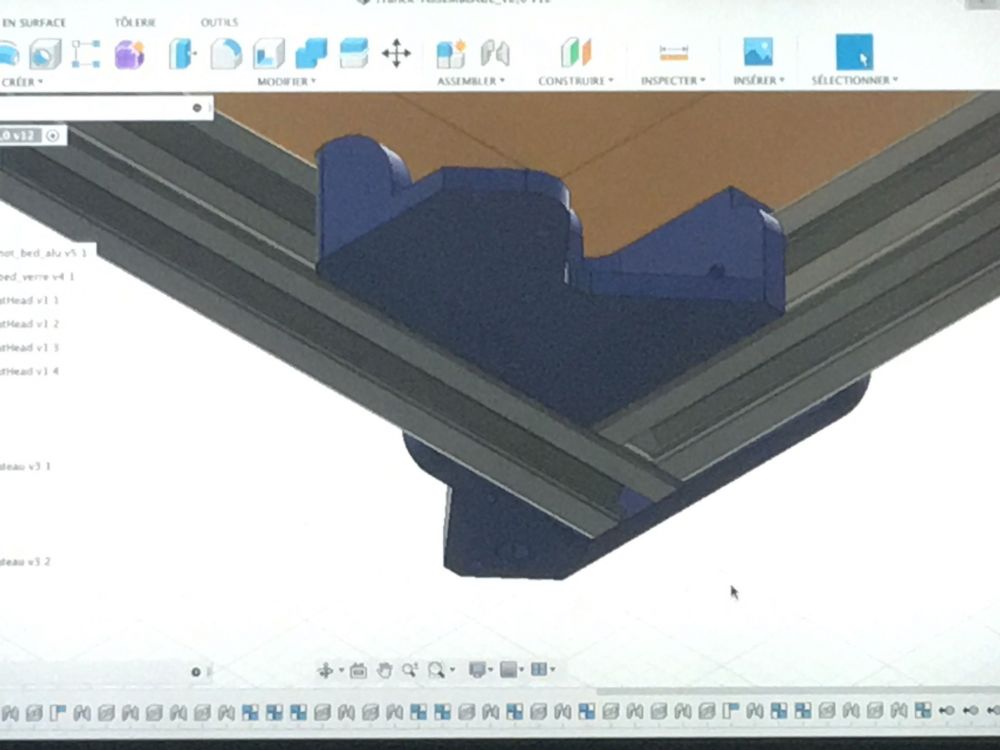The width and height of the screenshot is (1000, 750).
Task: Click the document node labeled v12
Action: (20, 136)
